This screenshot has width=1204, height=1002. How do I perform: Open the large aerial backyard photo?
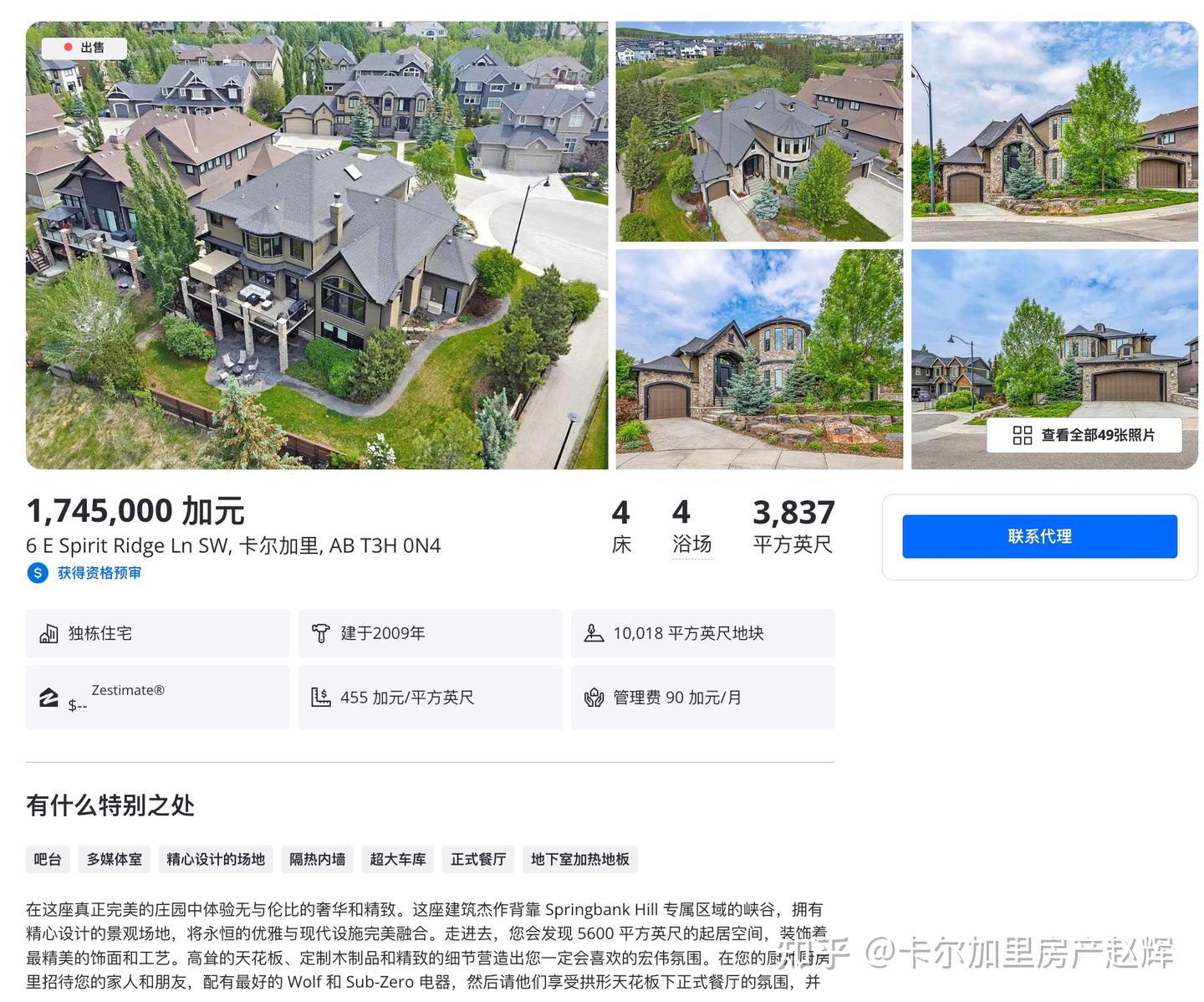[317, 245]
